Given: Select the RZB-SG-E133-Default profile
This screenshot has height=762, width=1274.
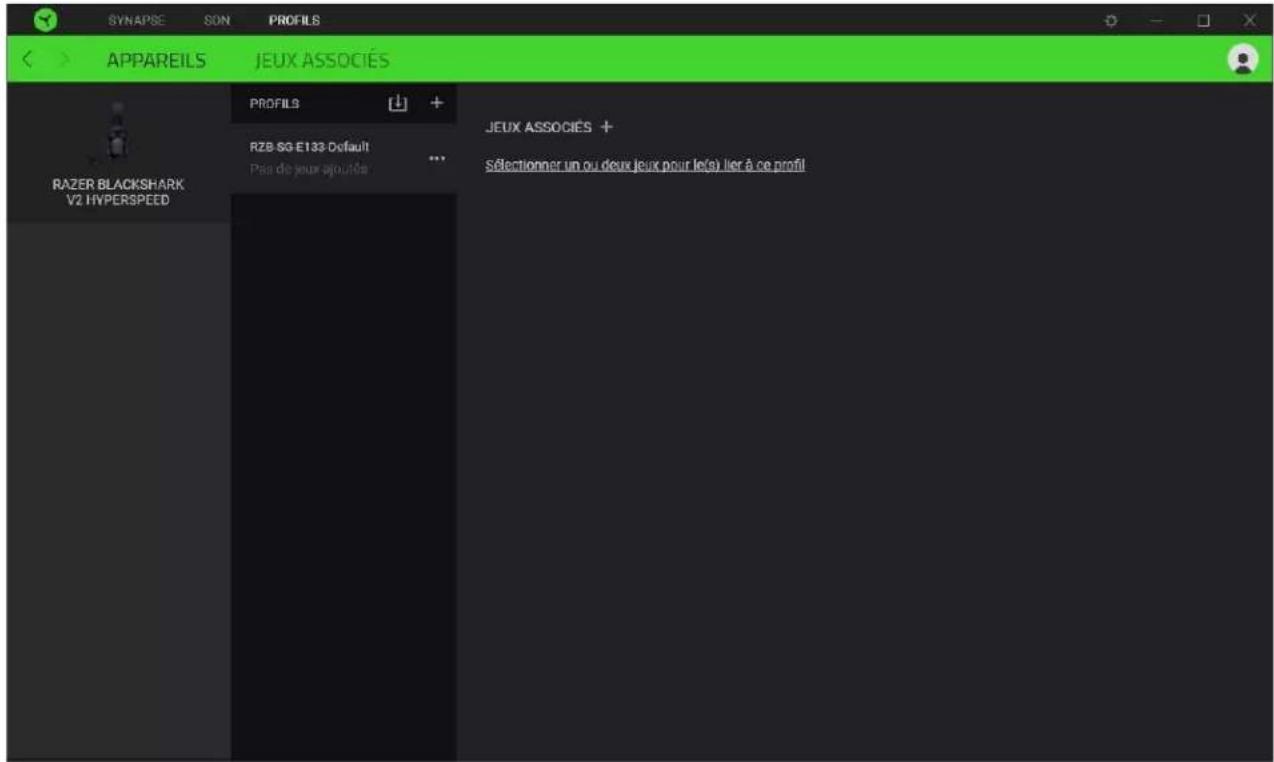Looking at the screenshot, I should coord(343,158).
